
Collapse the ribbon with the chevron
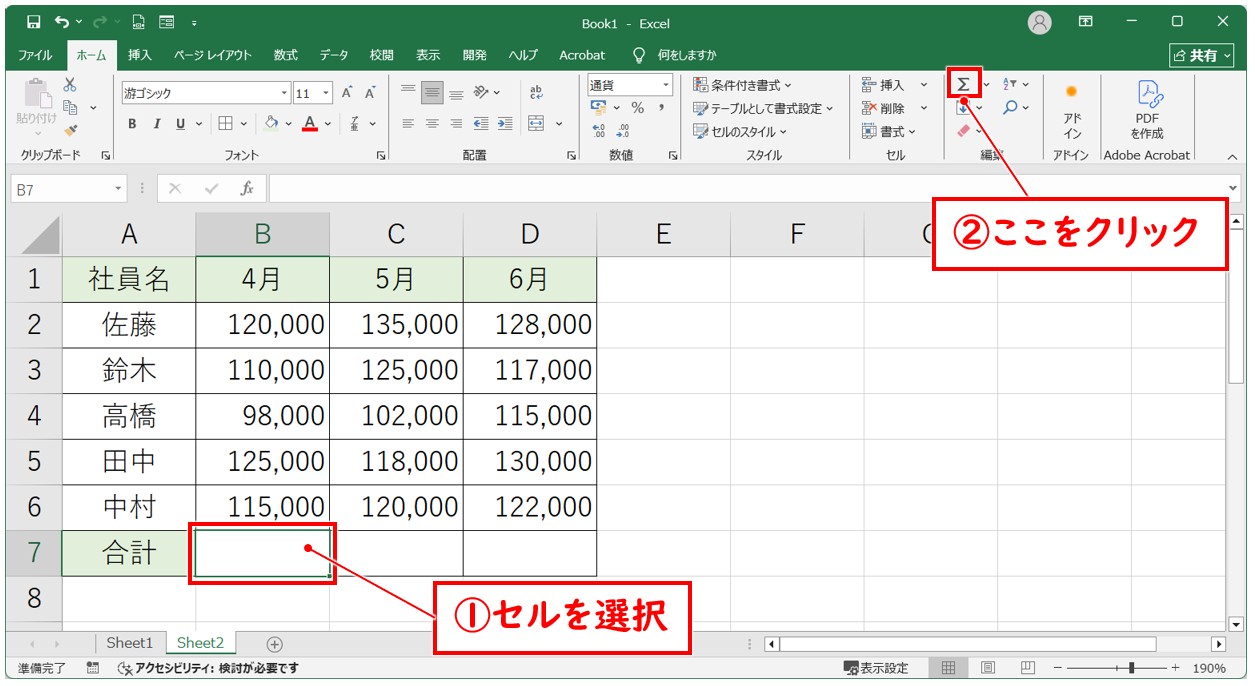click(1232, 157)
